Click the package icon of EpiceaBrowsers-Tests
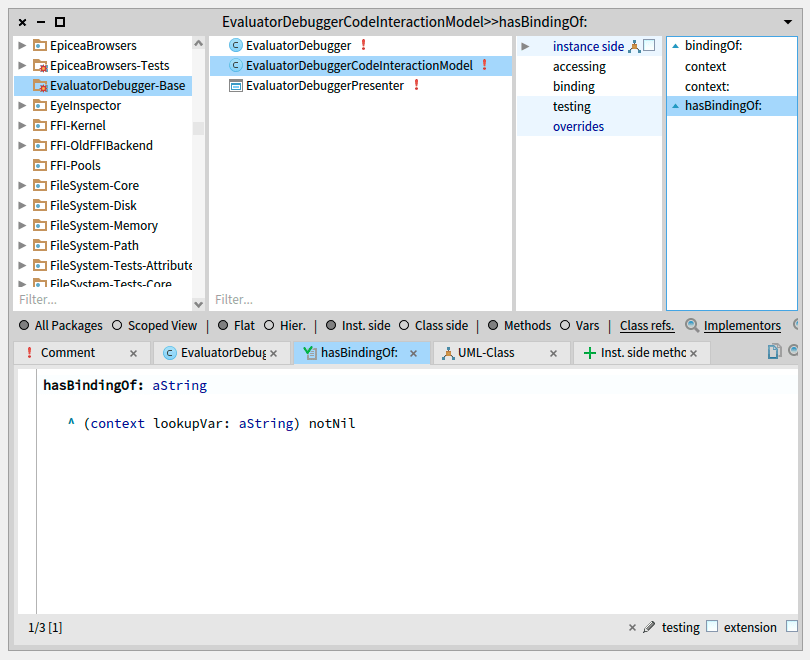Image resolution: width=810 pixels, height=660 pixels. (41, 66)
